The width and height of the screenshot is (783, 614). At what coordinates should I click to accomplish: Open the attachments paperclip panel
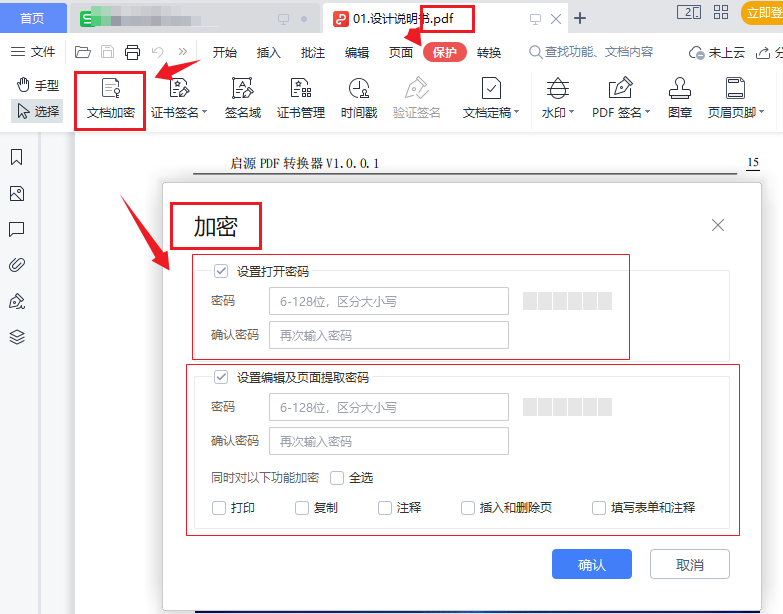[x=16, y=265]
